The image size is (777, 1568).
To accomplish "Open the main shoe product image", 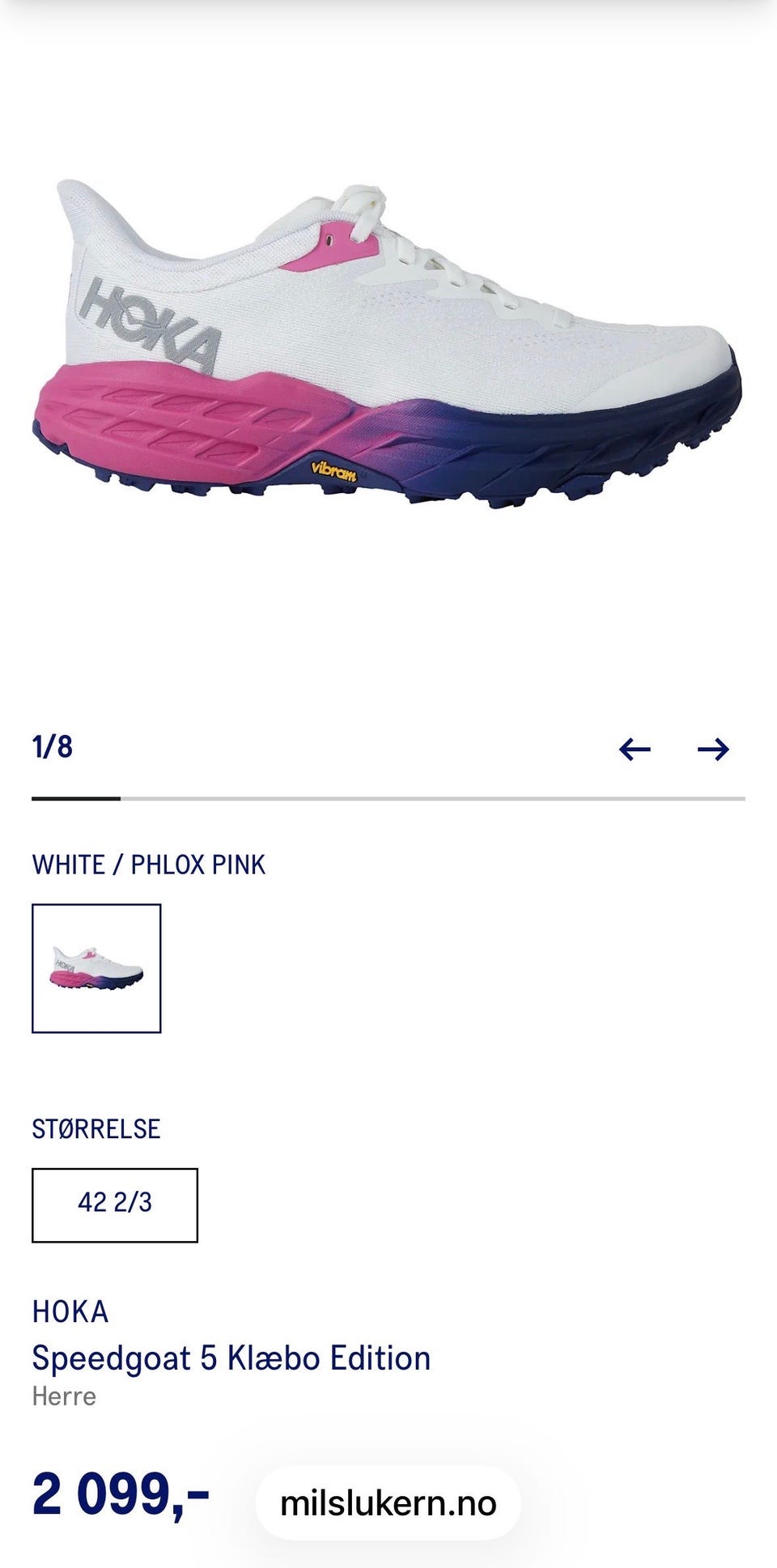I will point(387,344).
